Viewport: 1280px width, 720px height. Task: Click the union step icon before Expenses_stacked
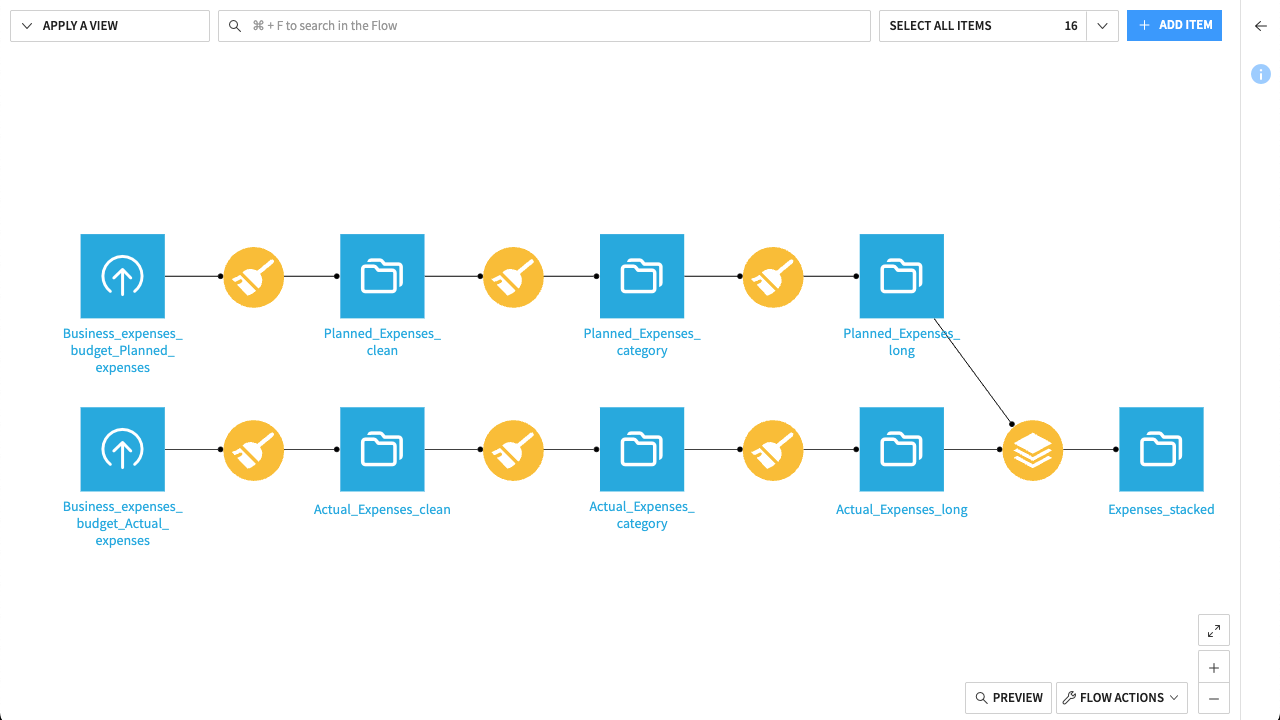pyautogui.click(x=1032, y=449)
